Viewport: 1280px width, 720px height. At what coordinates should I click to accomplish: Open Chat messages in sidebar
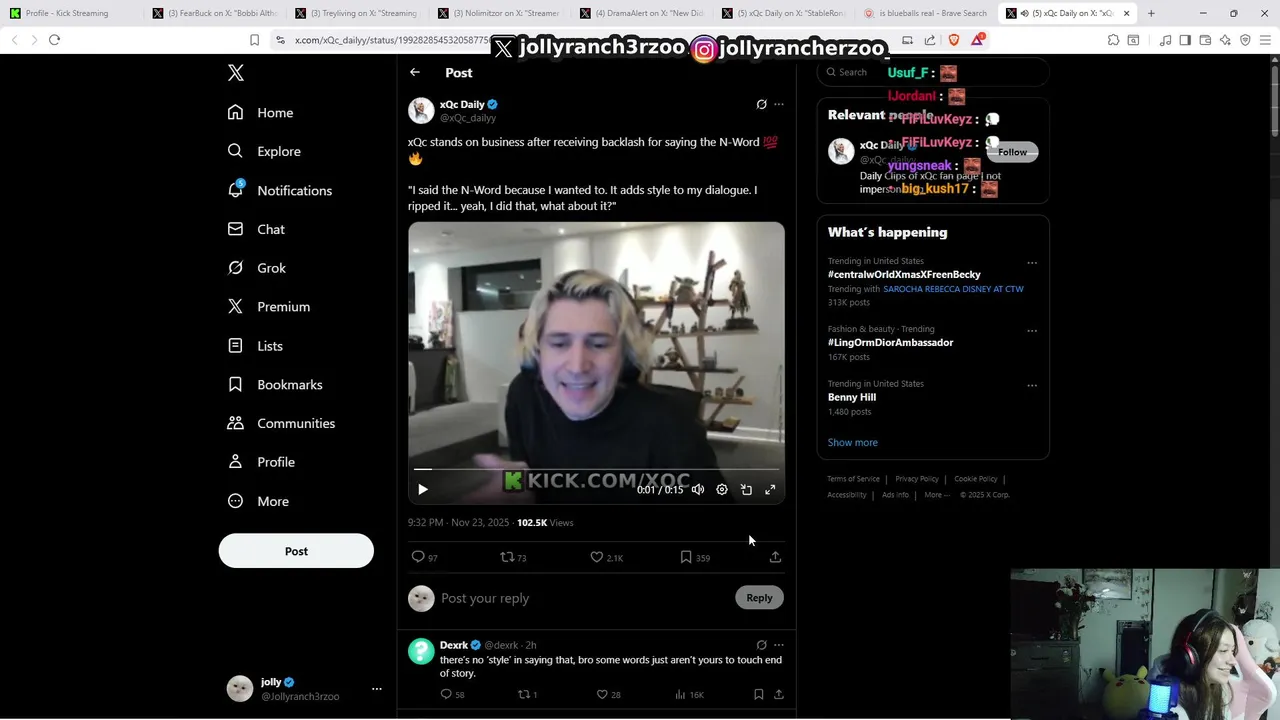(257, 229)
